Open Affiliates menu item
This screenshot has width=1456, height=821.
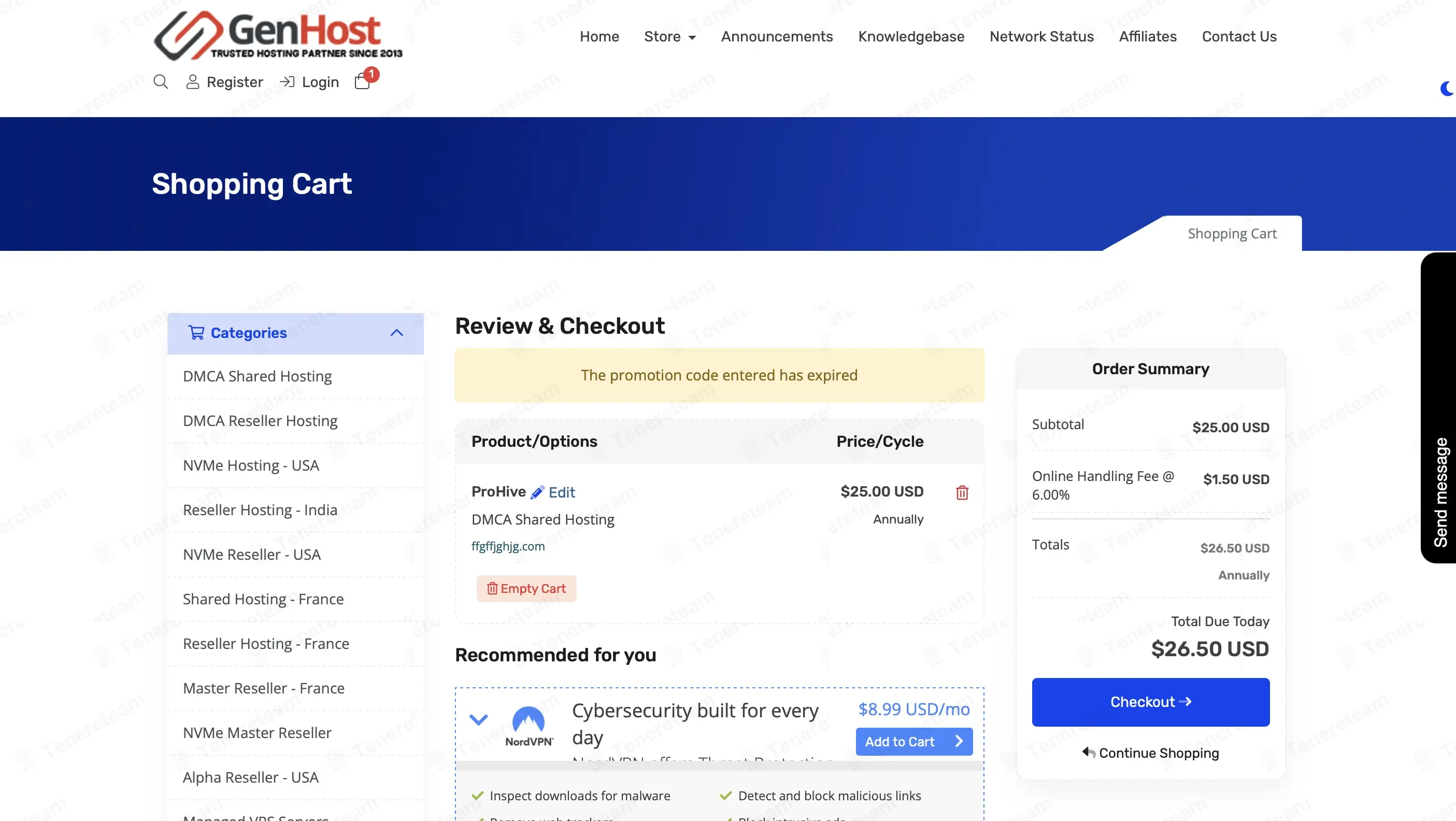click(x=1147, y=36)
